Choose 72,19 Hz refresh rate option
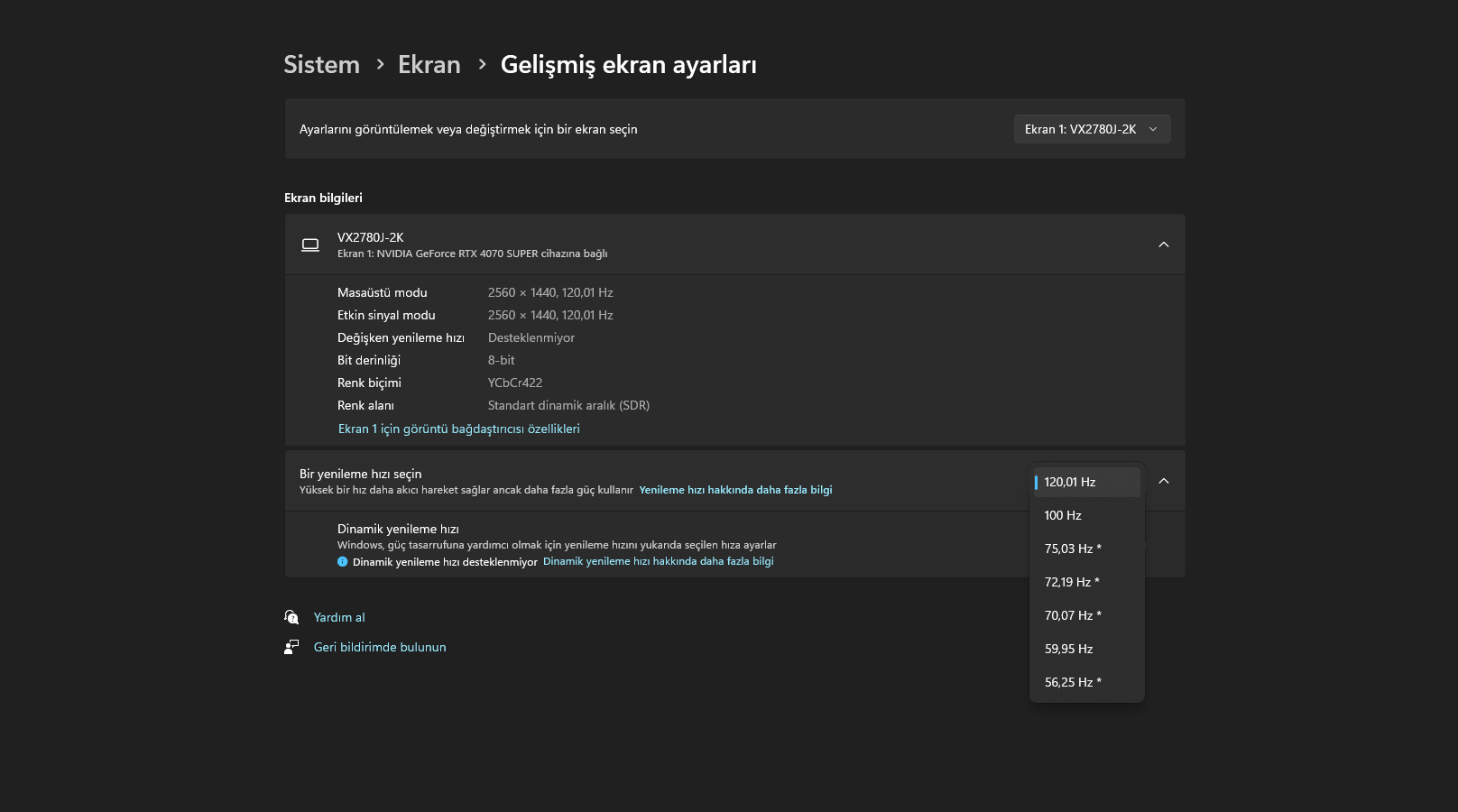 coord(1087,582)
